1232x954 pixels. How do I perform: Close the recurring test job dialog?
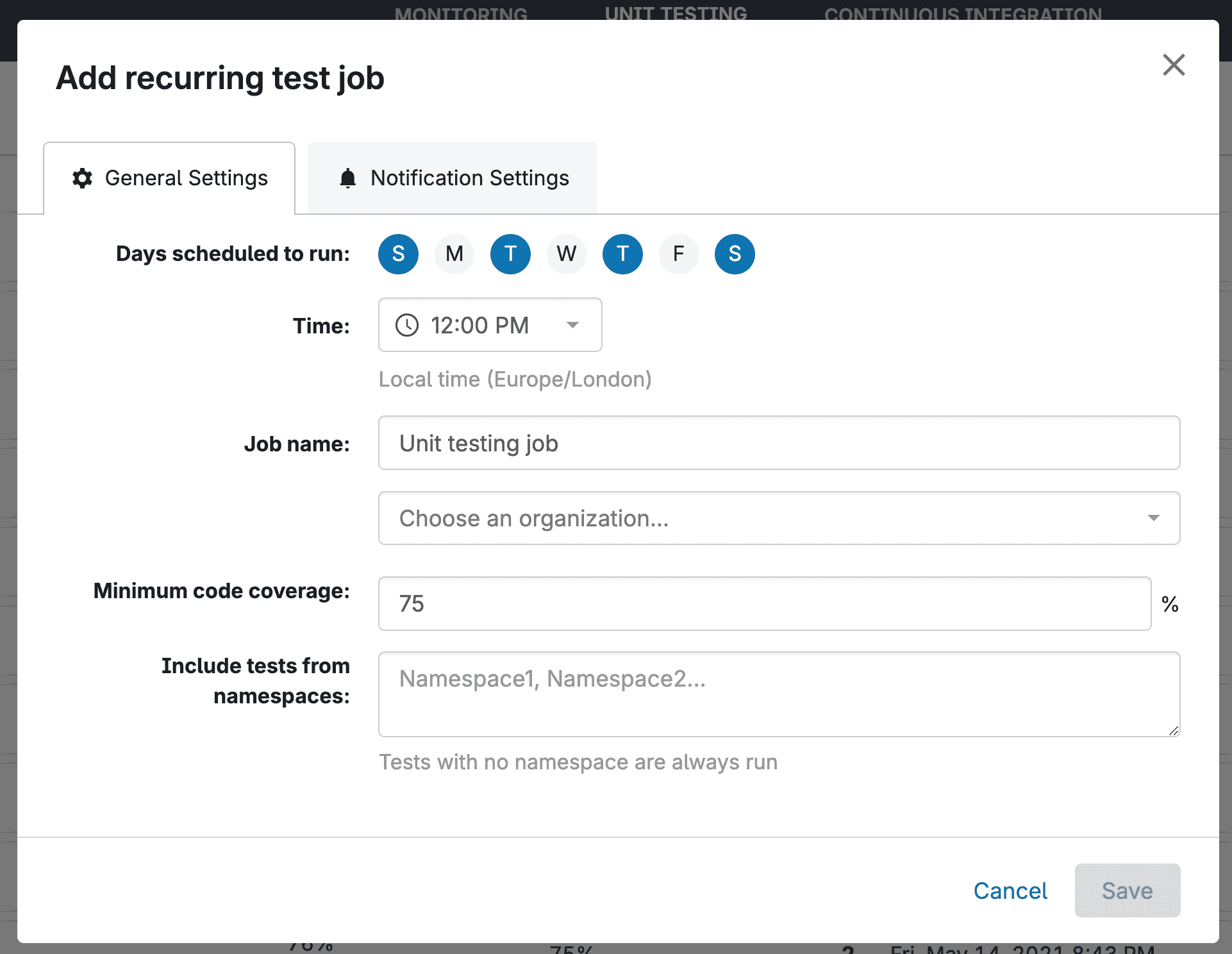point(1174,65)
